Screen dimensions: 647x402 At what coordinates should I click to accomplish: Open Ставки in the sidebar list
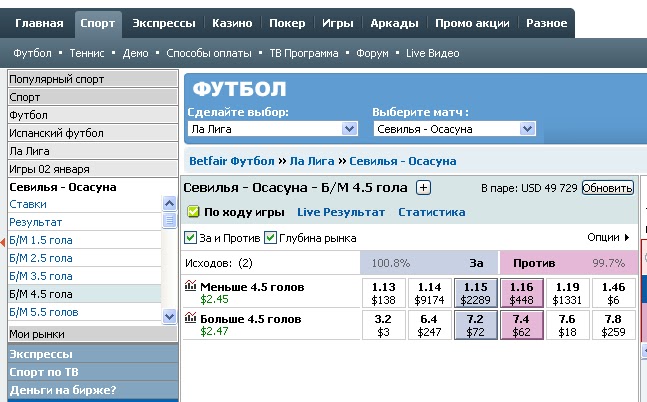pyautogui.click(x=28, y=204)
